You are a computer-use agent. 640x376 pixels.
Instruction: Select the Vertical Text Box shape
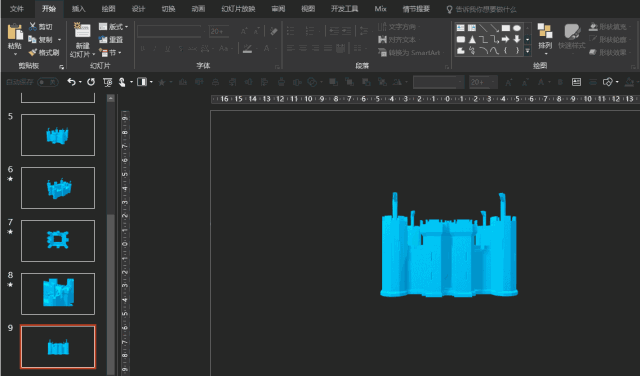tap(472, 28)
